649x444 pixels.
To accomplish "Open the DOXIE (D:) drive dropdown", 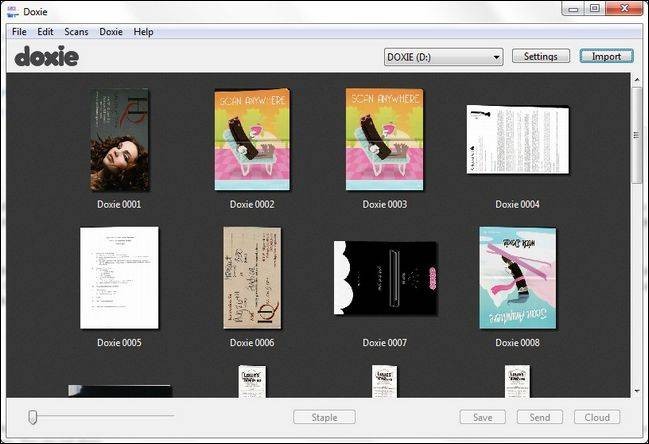I will tap(443, 57).
